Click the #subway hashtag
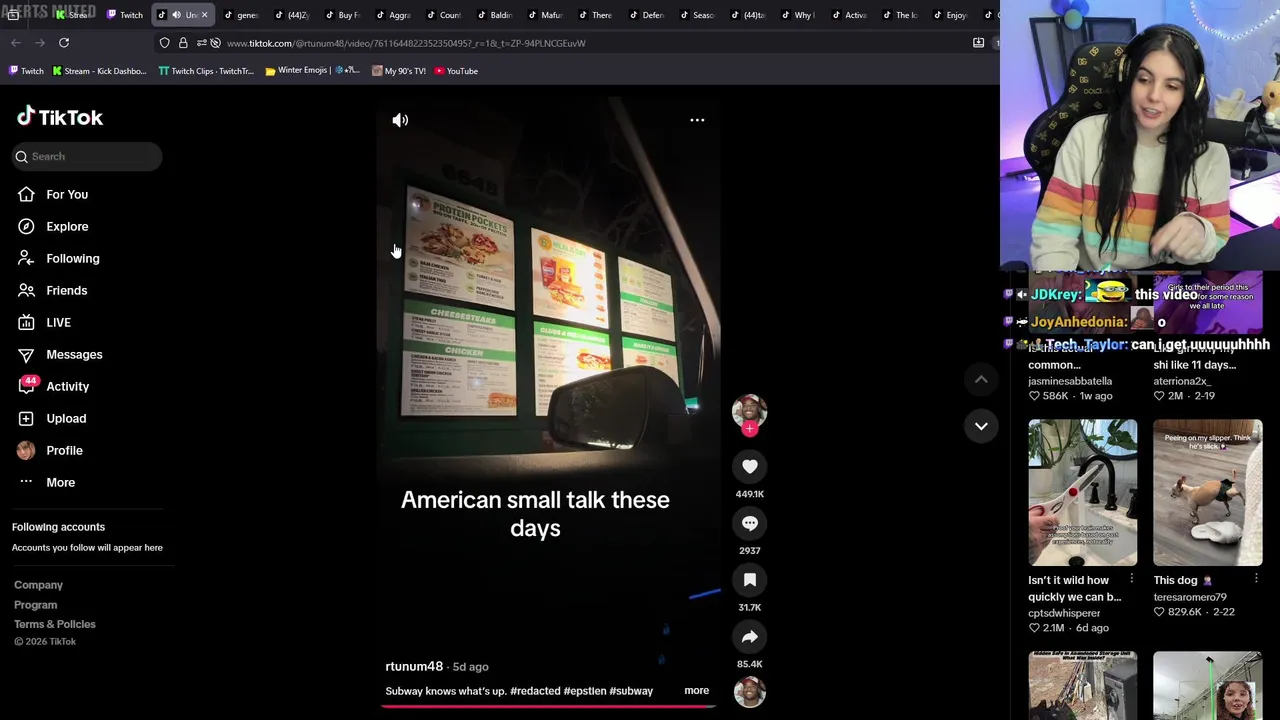The height and width of the screenshot is (720, 1280). pyautogui.click(x=631, y=691)
